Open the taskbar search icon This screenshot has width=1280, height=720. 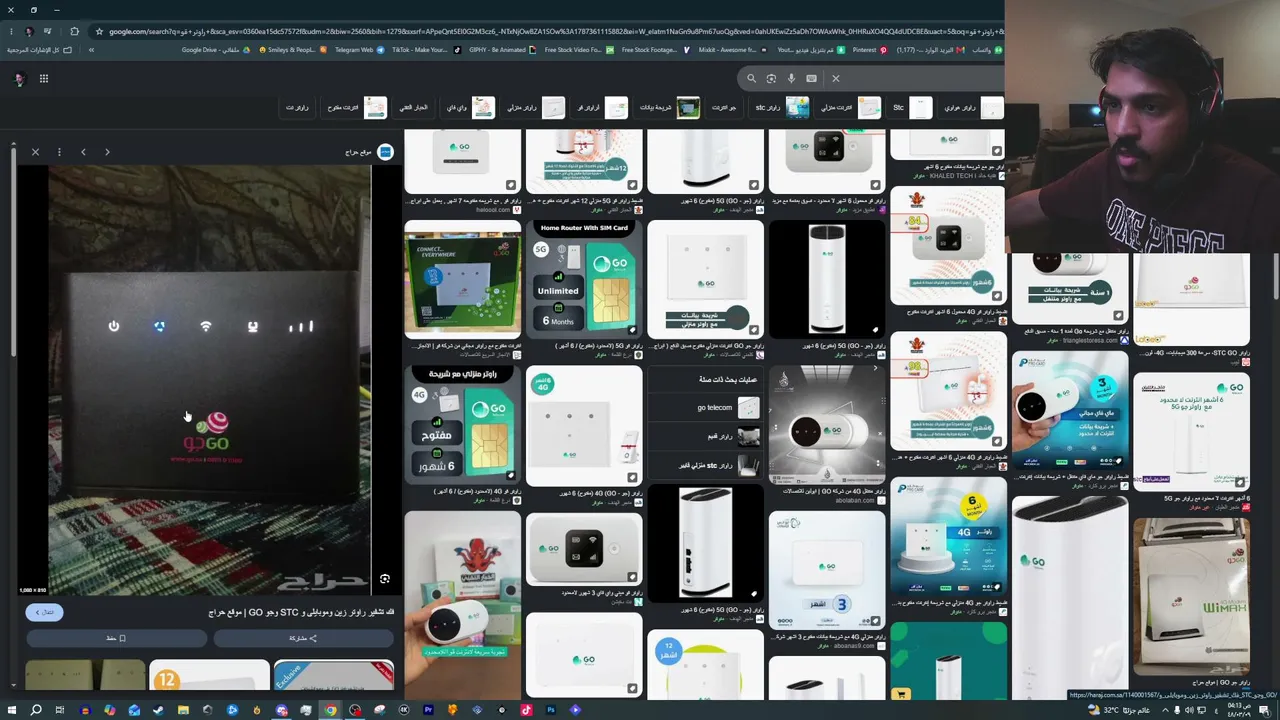click(36, 710)
